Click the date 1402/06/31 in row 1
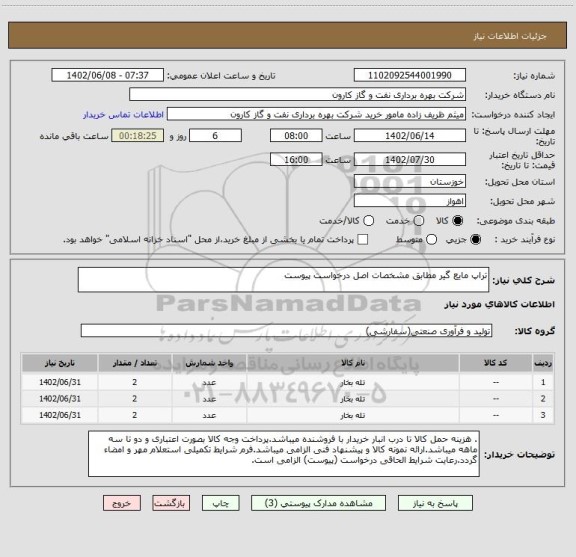The image size is (576, 557). (x=60, y=382)
